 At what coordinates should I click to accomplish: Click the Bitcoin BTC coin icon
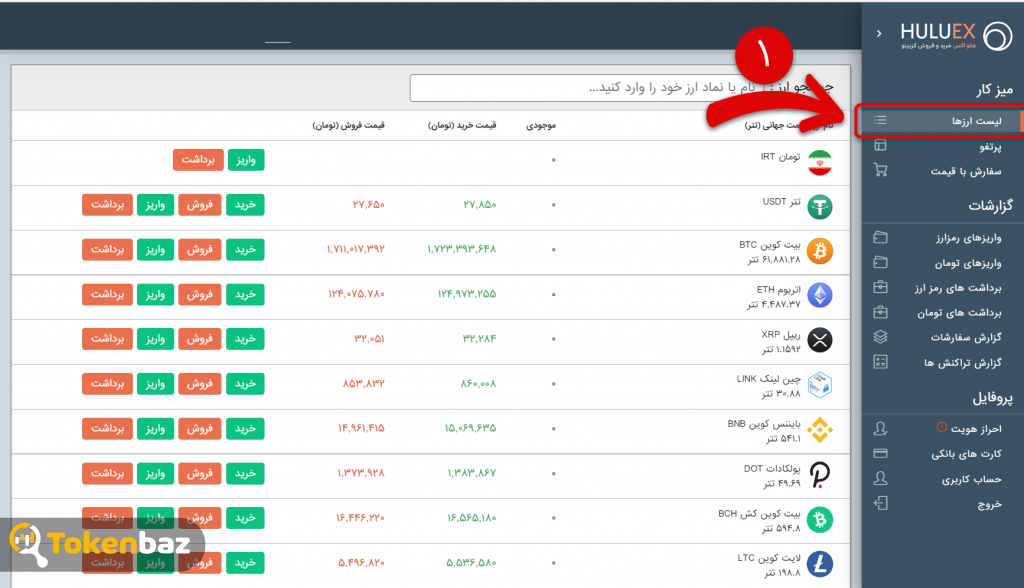coord(820,251)
